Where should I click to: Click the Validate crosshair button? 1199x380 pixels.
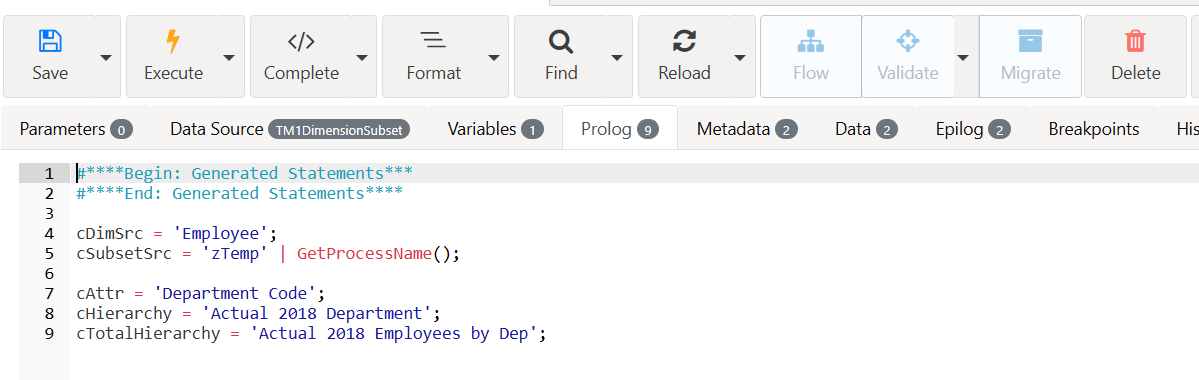(908, 57)
